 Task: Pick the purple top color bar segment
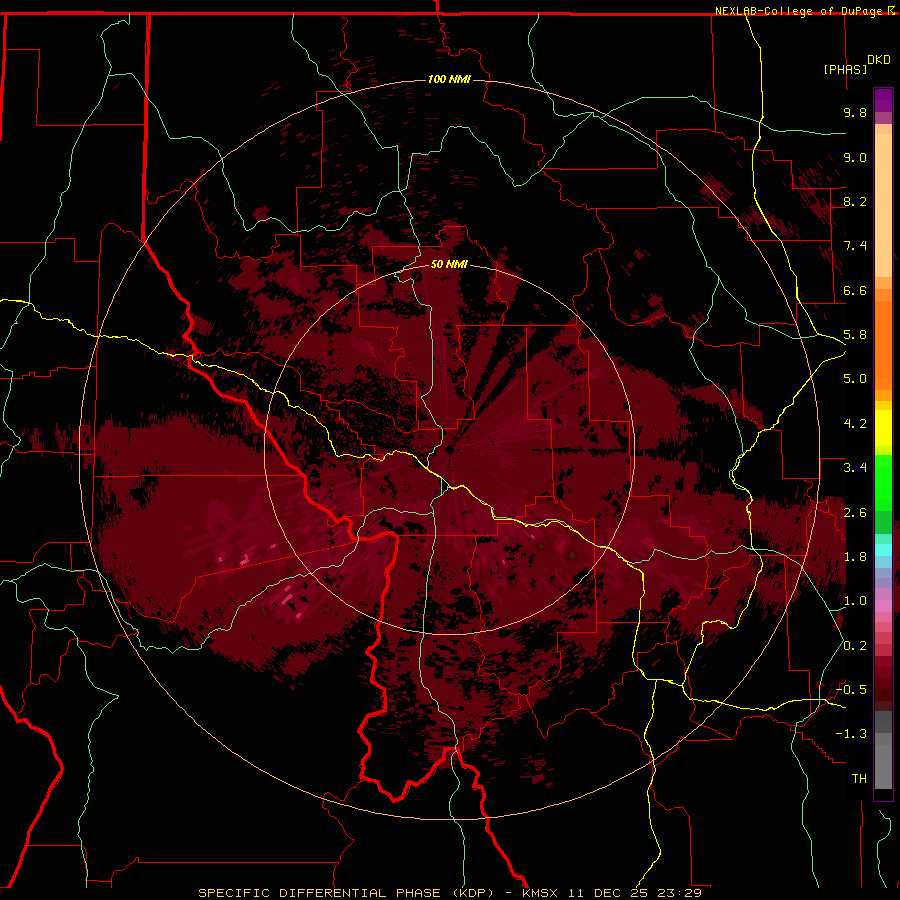(x=883, y=100)
